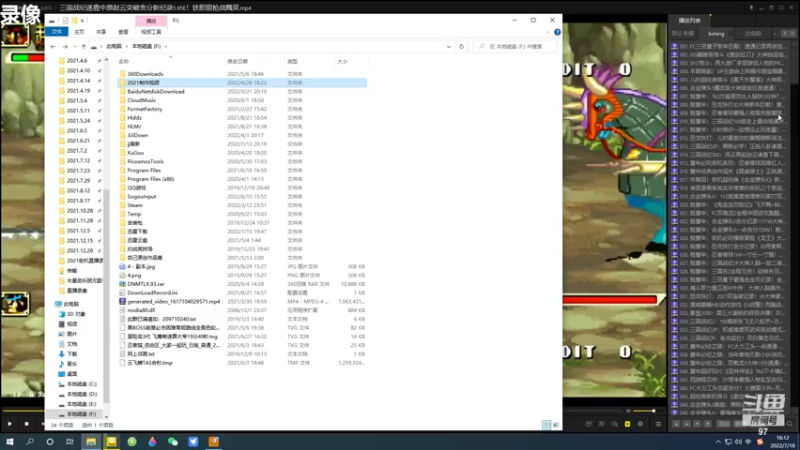Open Windows taskbar search

[x=30, y=441]
